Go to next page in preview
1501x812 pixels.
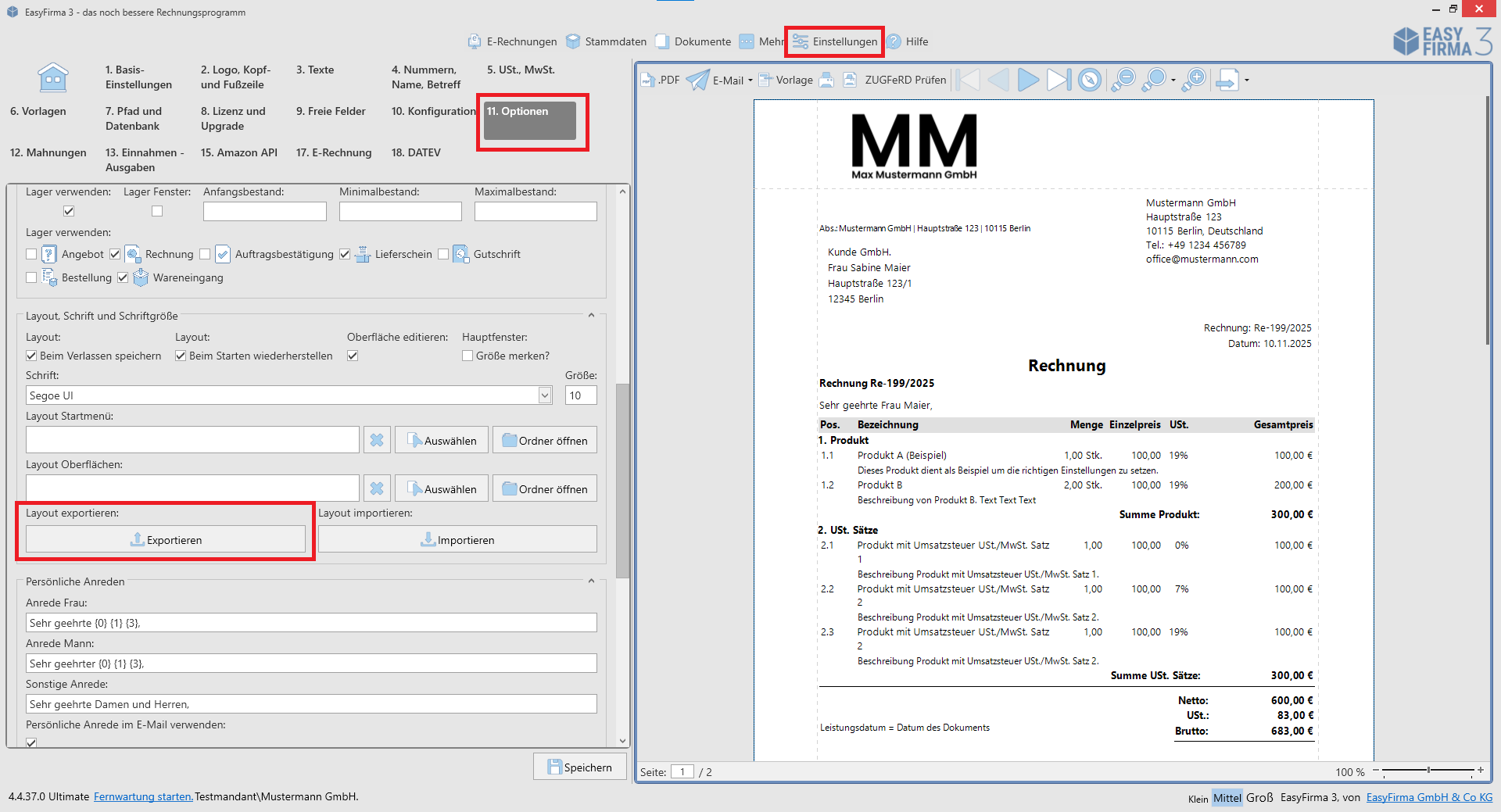pos(1028,80)
